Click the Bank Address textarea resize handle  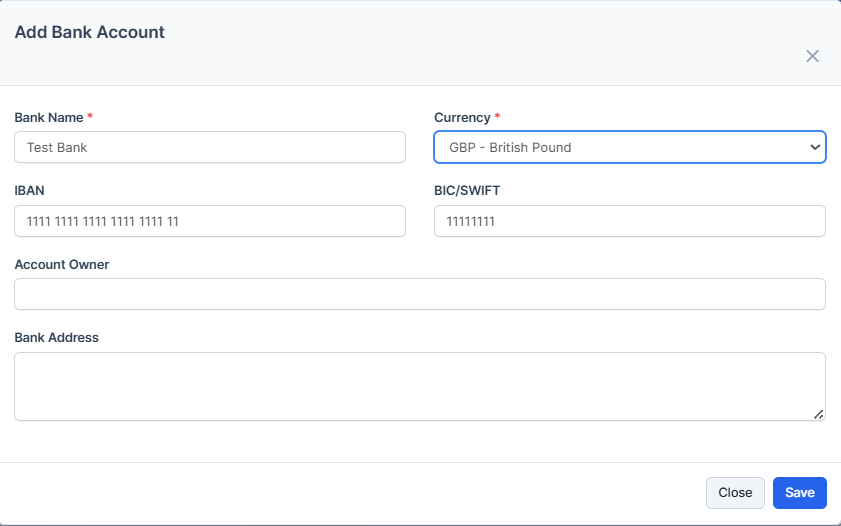[x=818, y=413]
